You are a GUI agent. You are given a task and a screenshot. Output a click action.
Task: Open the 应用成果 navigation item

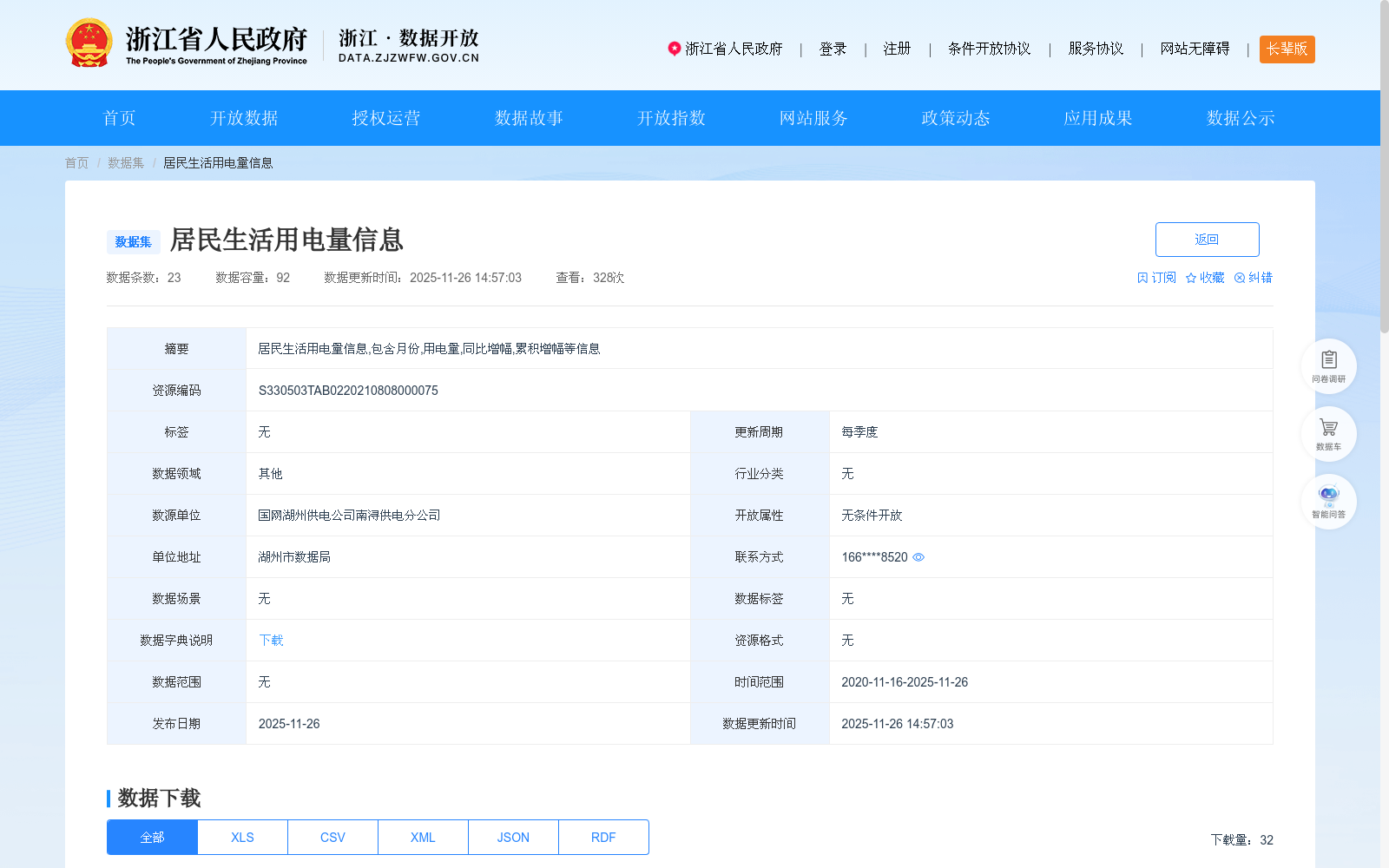point(1098,118)
